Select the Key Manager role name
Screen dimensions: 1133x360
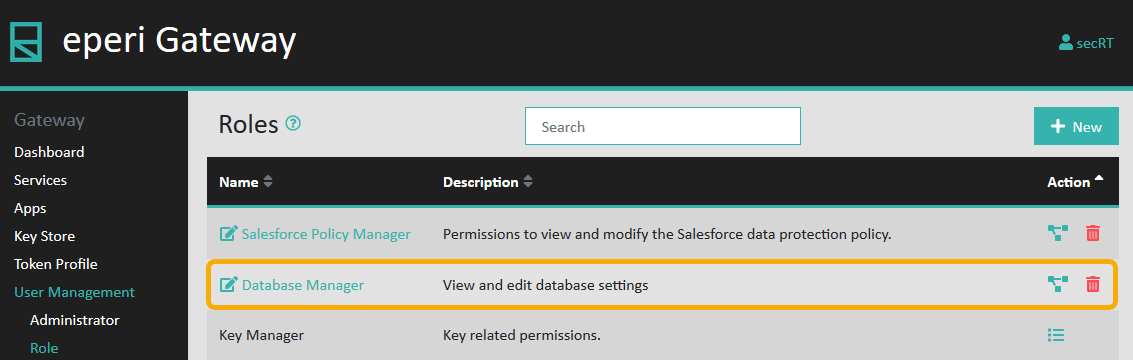[262, 335]
